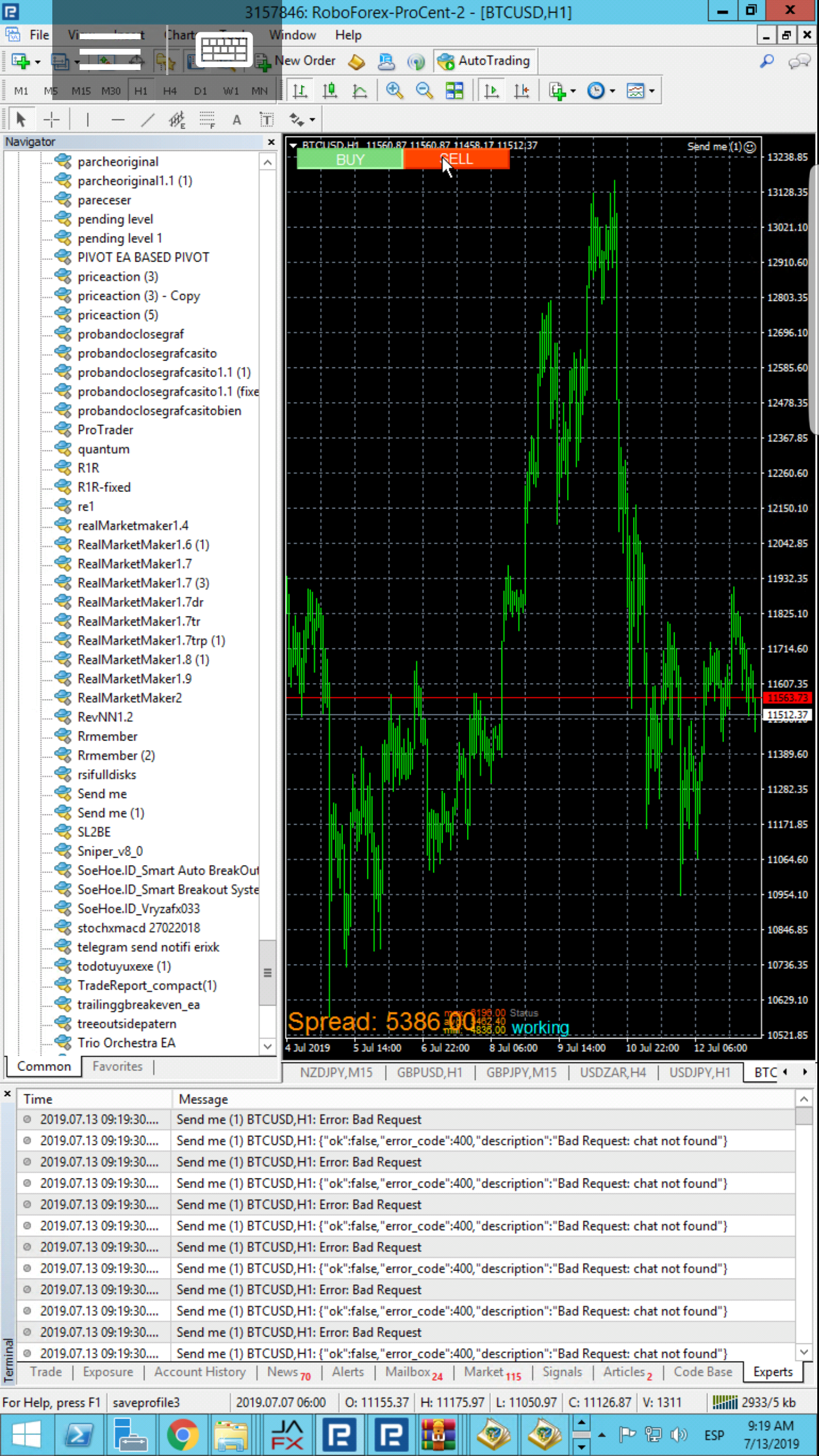Open Account History terminal tab

200,1372
